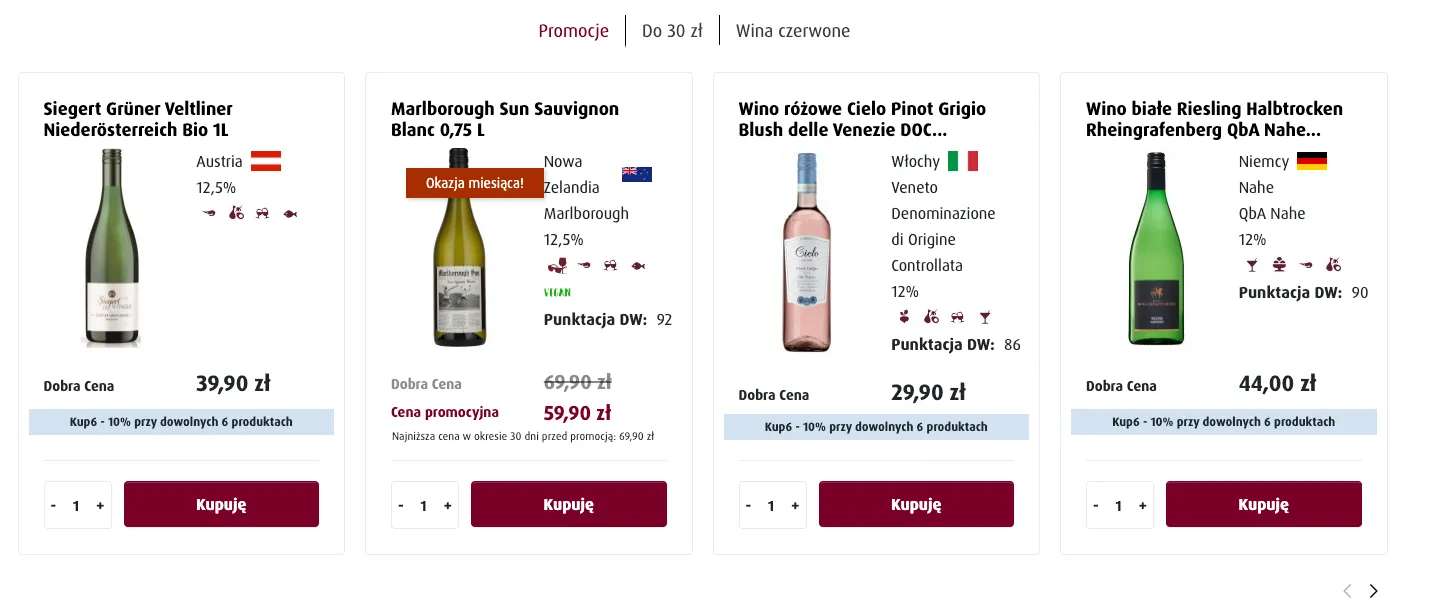The width and height of the screenshot is (1430, 614).
Task: Click the shrimp icon on Siegert Grüner Veltliner
Action: [209, 214]
